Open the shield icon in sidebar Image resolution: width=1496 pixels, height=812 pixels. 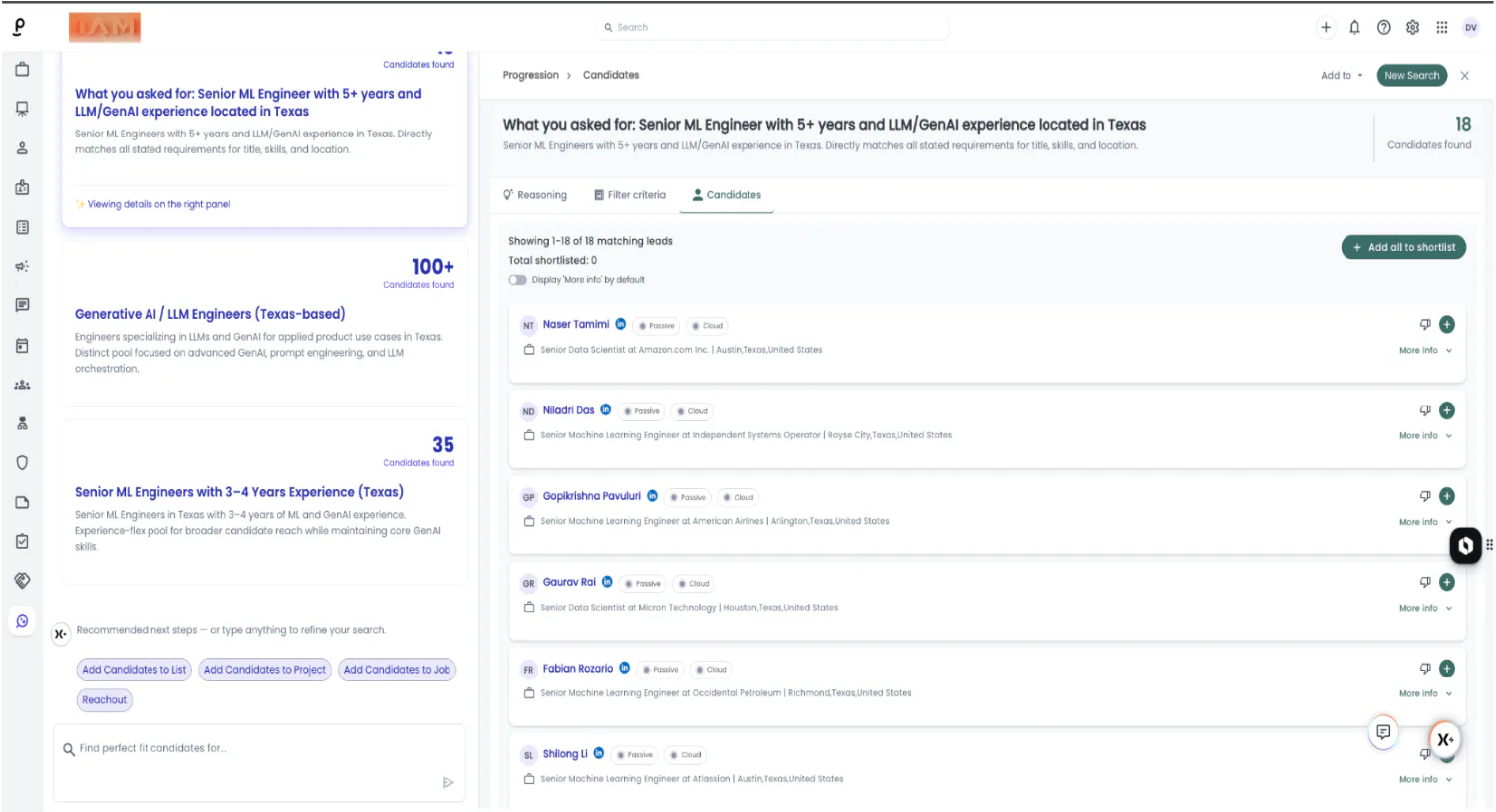tap(22, 463)
